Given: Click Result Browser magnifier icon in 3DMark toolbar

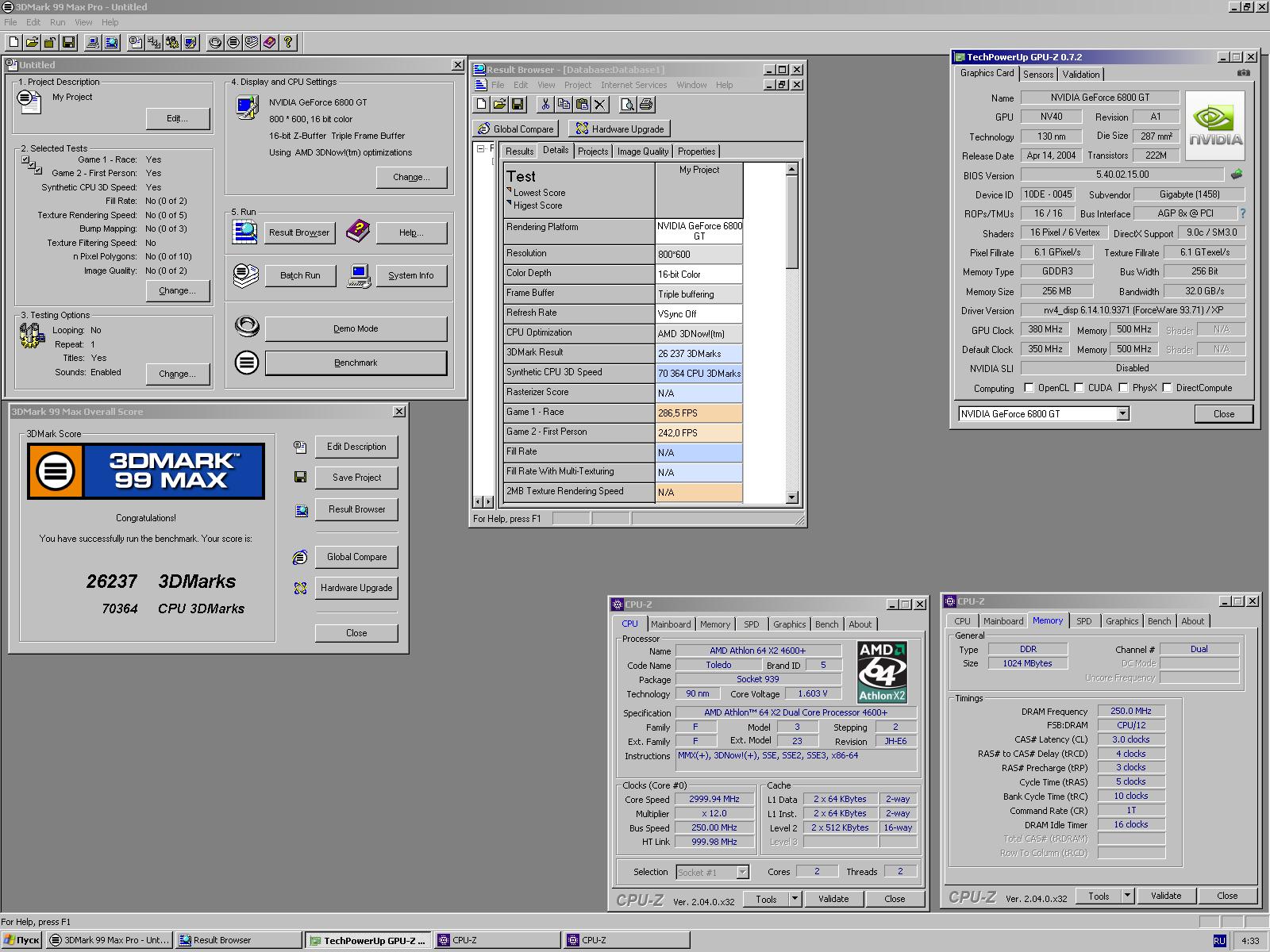Looking at the screenshot, I should (x=111, y=43).
